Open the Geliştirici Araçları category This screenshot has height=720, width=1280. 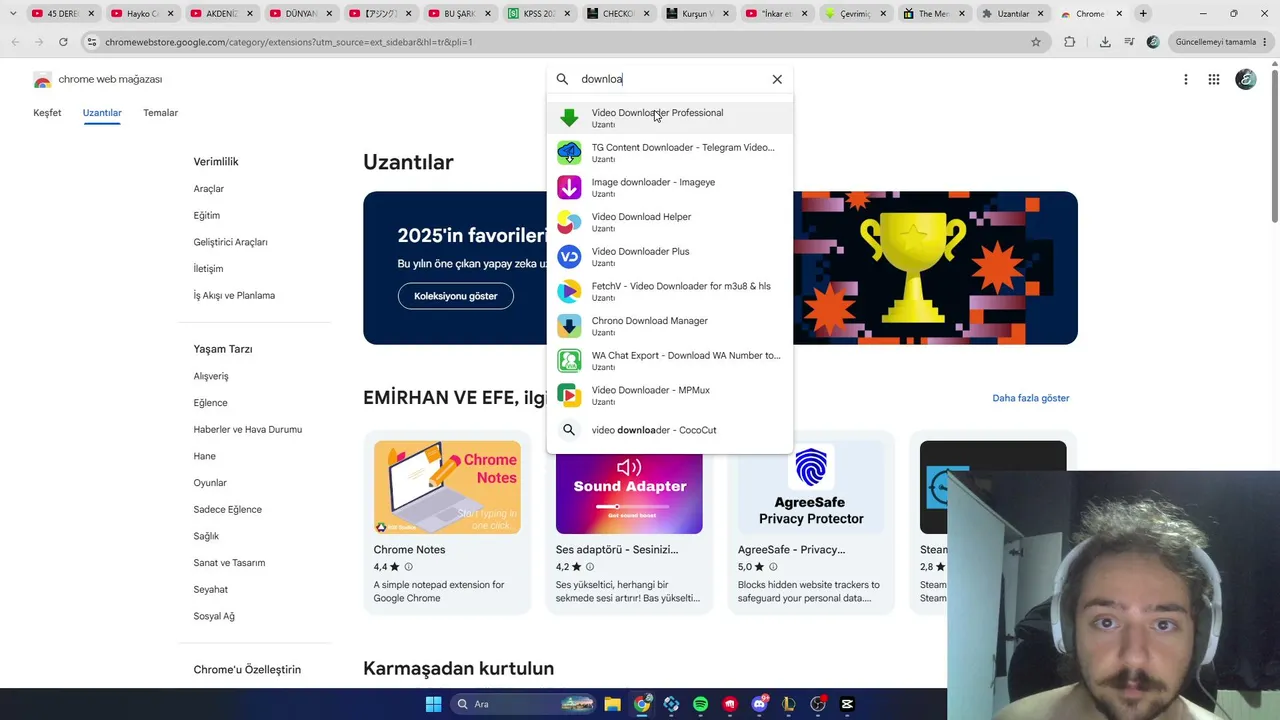(x=231, y=242)
